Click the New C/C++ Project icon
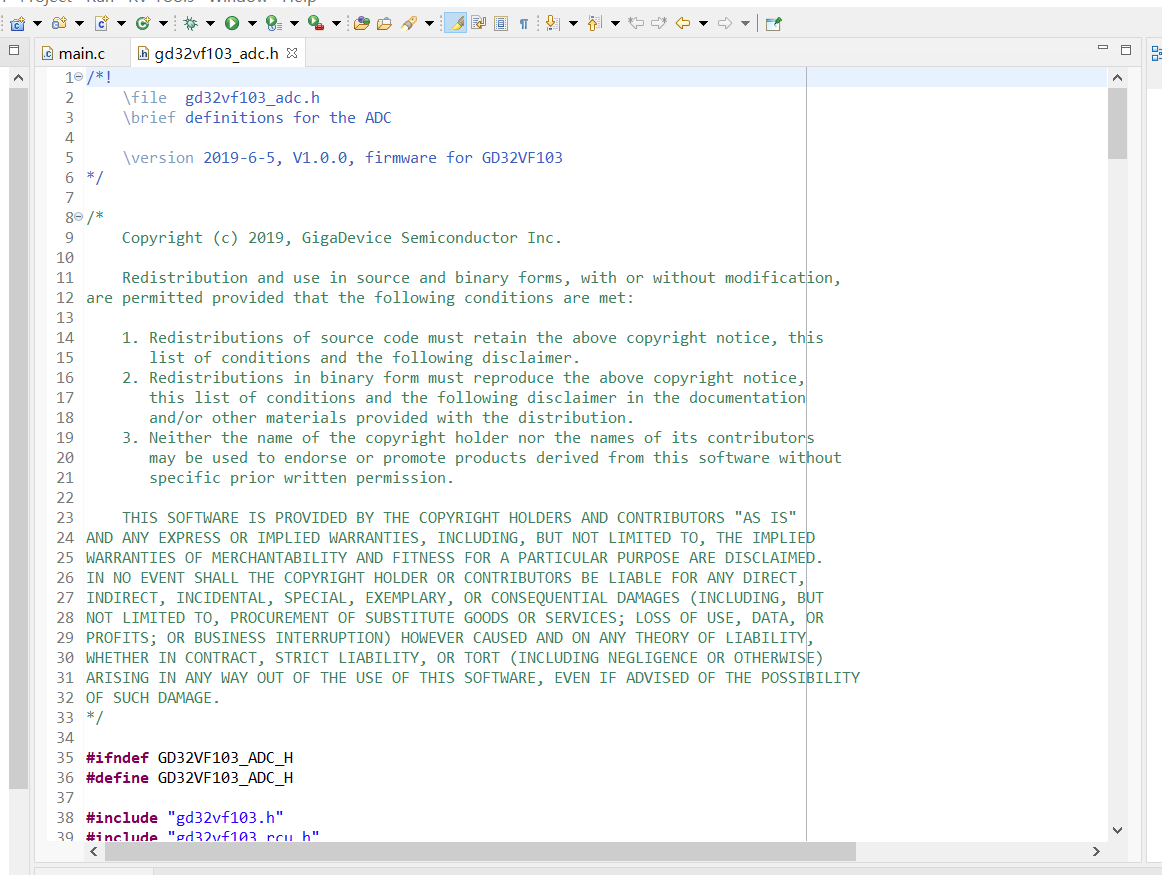The image size is (1162, 875). [x=17, y=24]
